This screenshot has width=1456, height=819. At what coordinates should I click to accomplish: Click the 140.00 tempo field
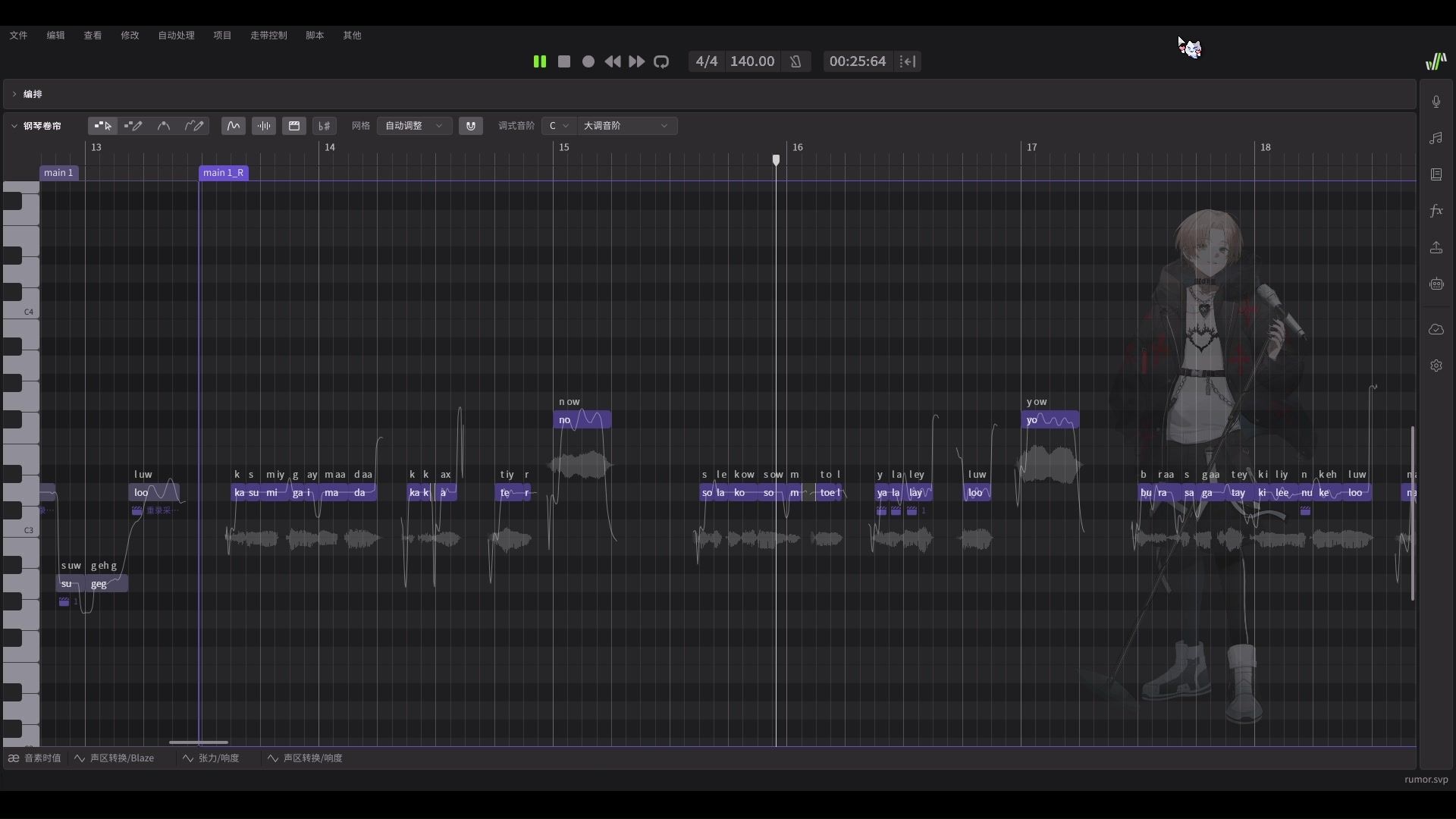point(752,61)
